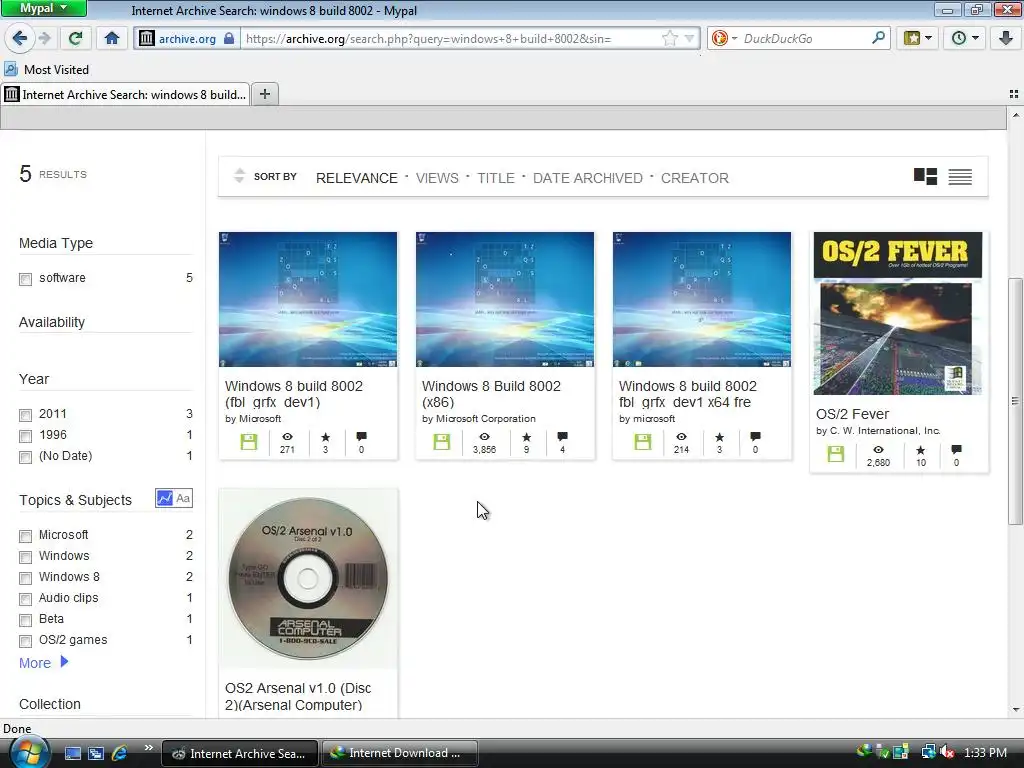1024x768 pixels.
Task: Go back using the Back arrow button
Action: 20,39
